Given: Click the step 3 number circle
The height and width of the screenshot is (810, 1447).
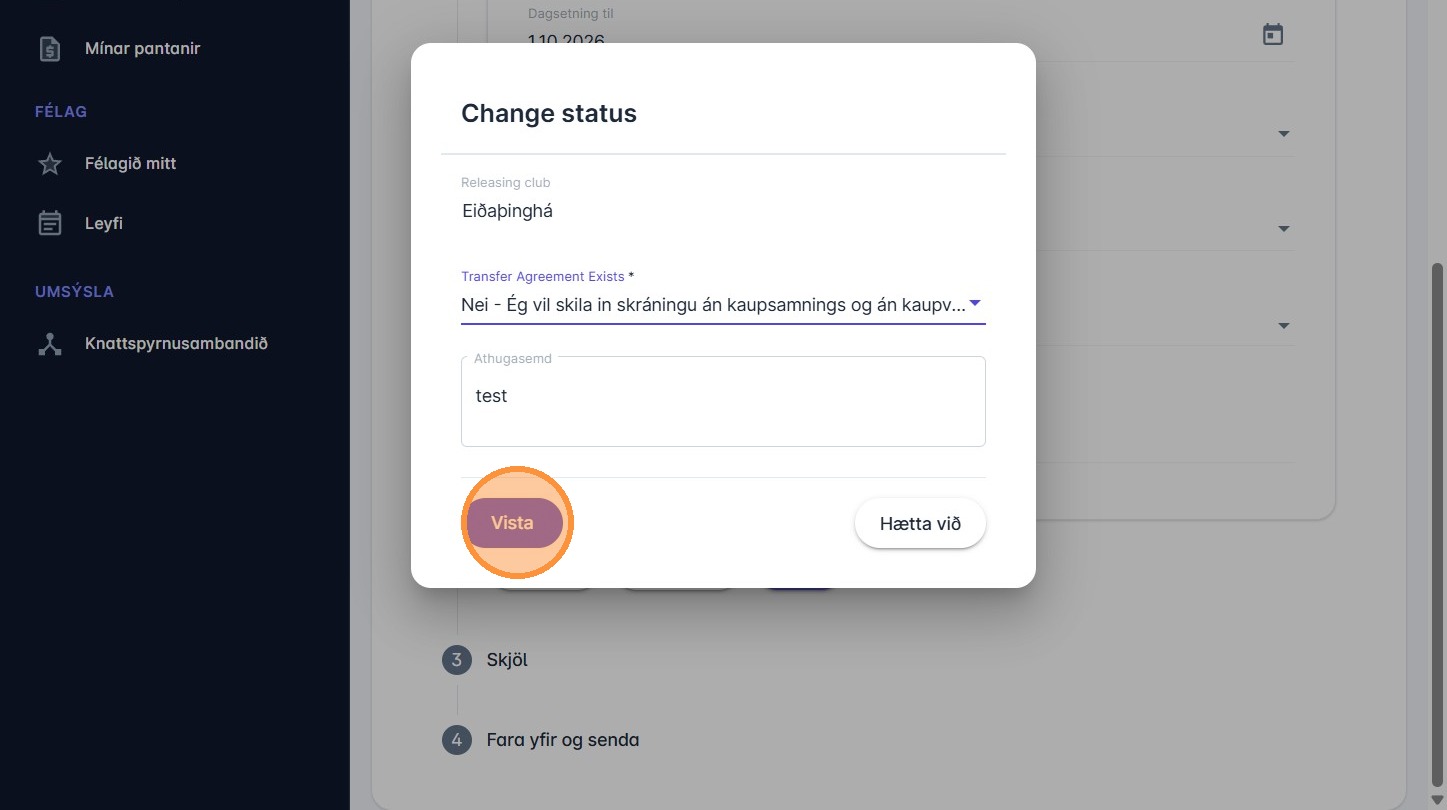Looking at the screenshot, I should point(457,660).
